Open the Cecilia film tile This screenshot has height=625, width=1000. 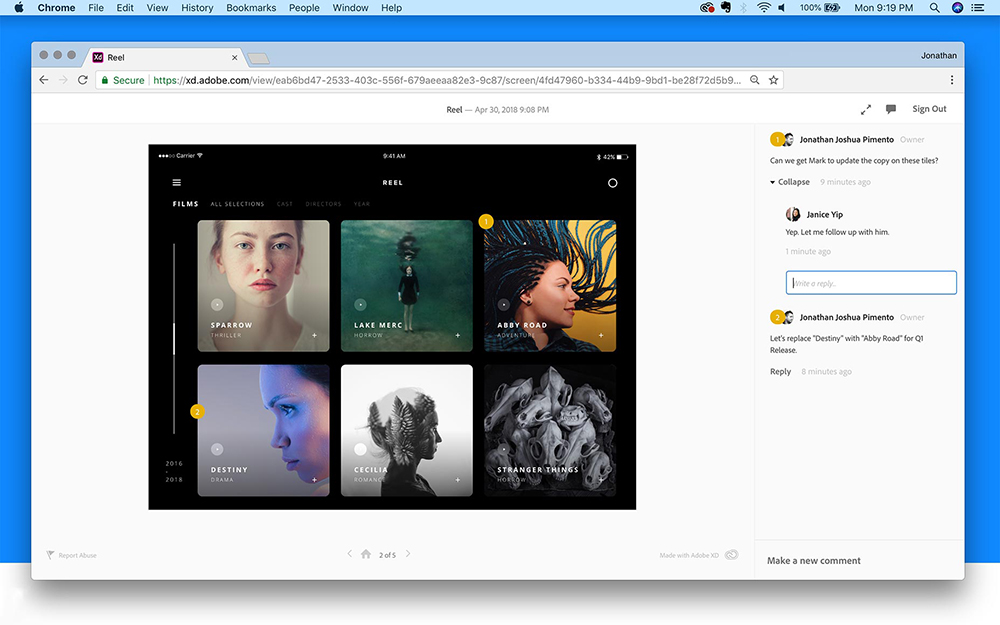pos(407,430)
